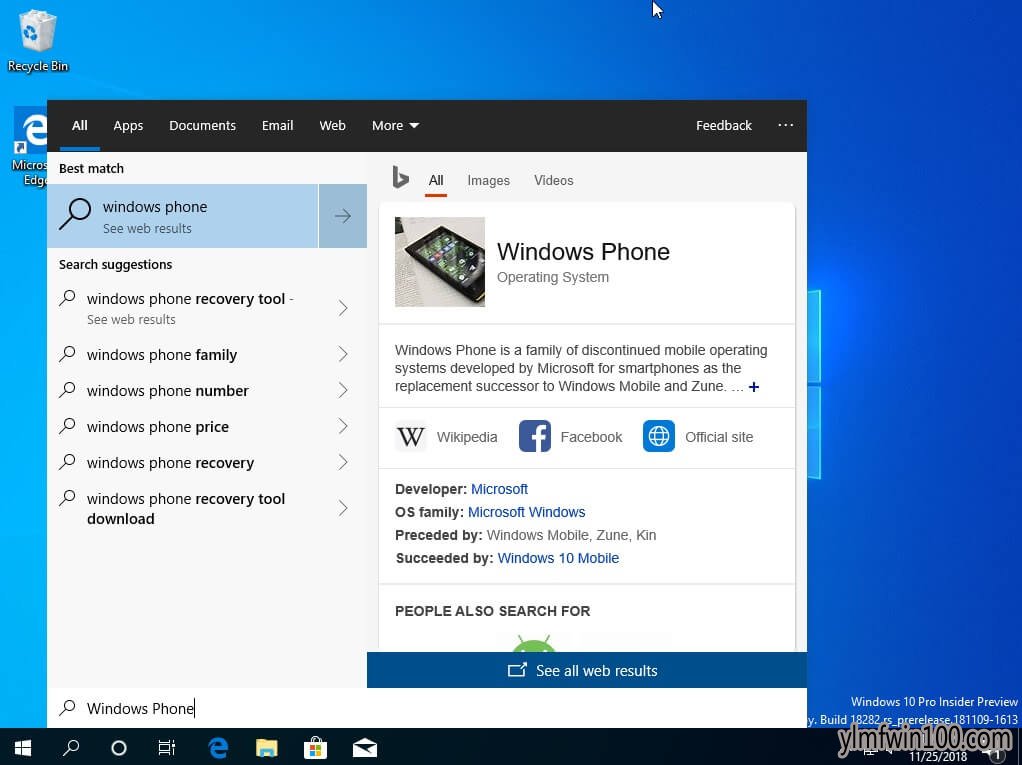Viewport: 1022px width, 765px height.
Task: Click the Feedback button
Action: click(723, 125)
